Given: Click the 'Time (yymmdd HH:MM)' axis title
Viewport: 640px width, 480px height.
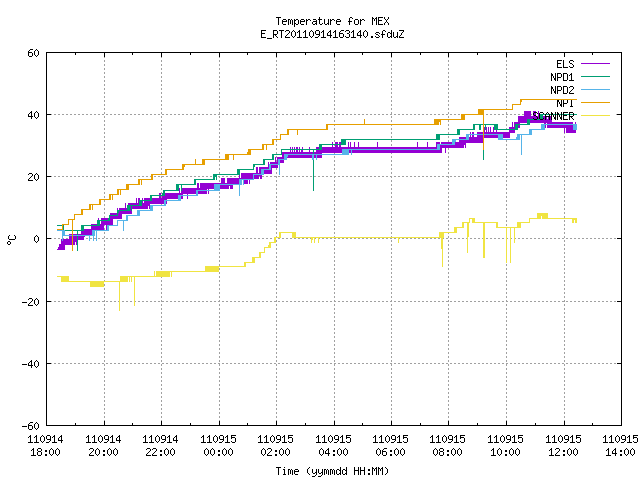Looking at the screenshot, I should (x=332, y=471).
